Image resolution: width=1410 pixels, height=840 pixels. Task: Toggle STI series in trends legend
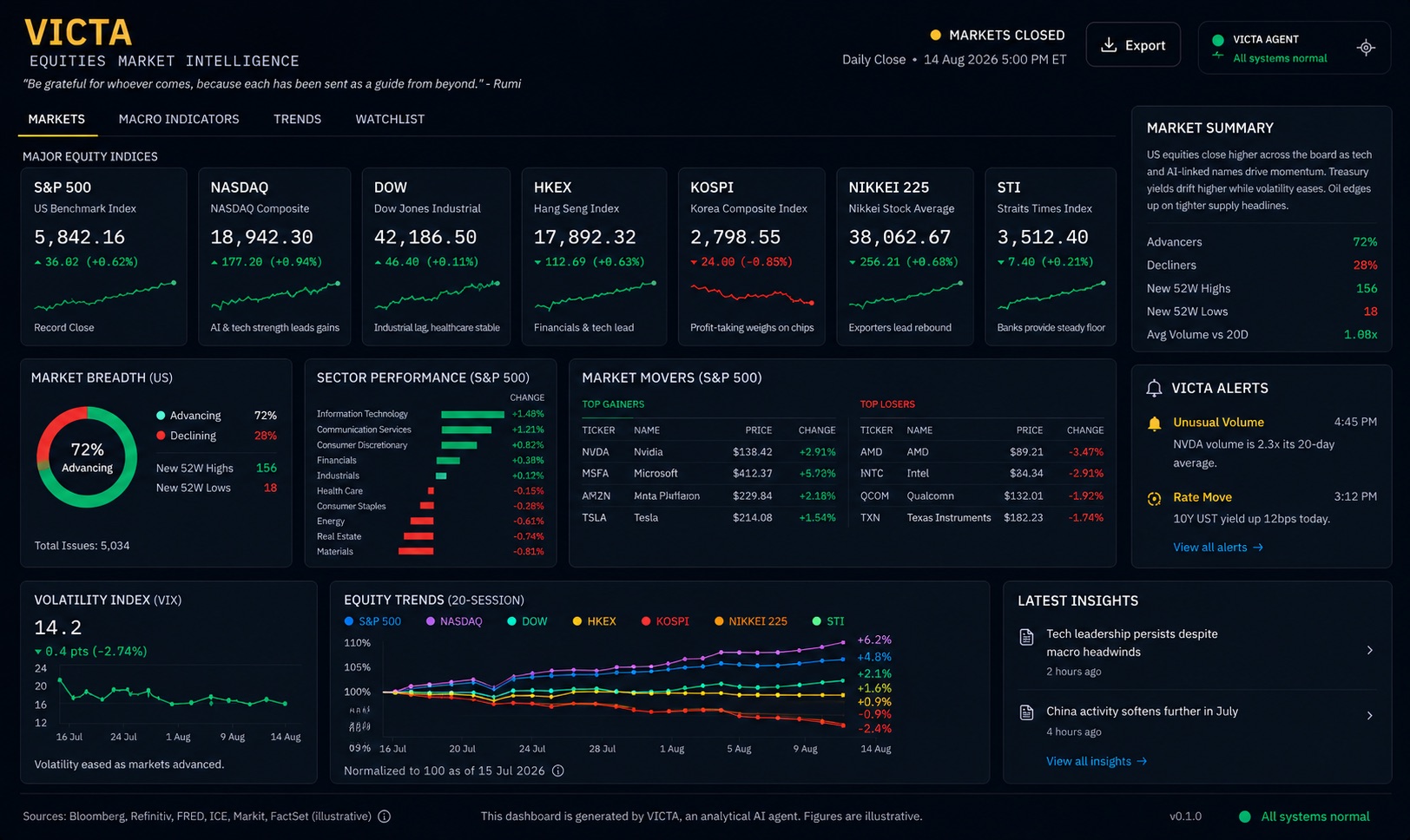coord(827,621)
